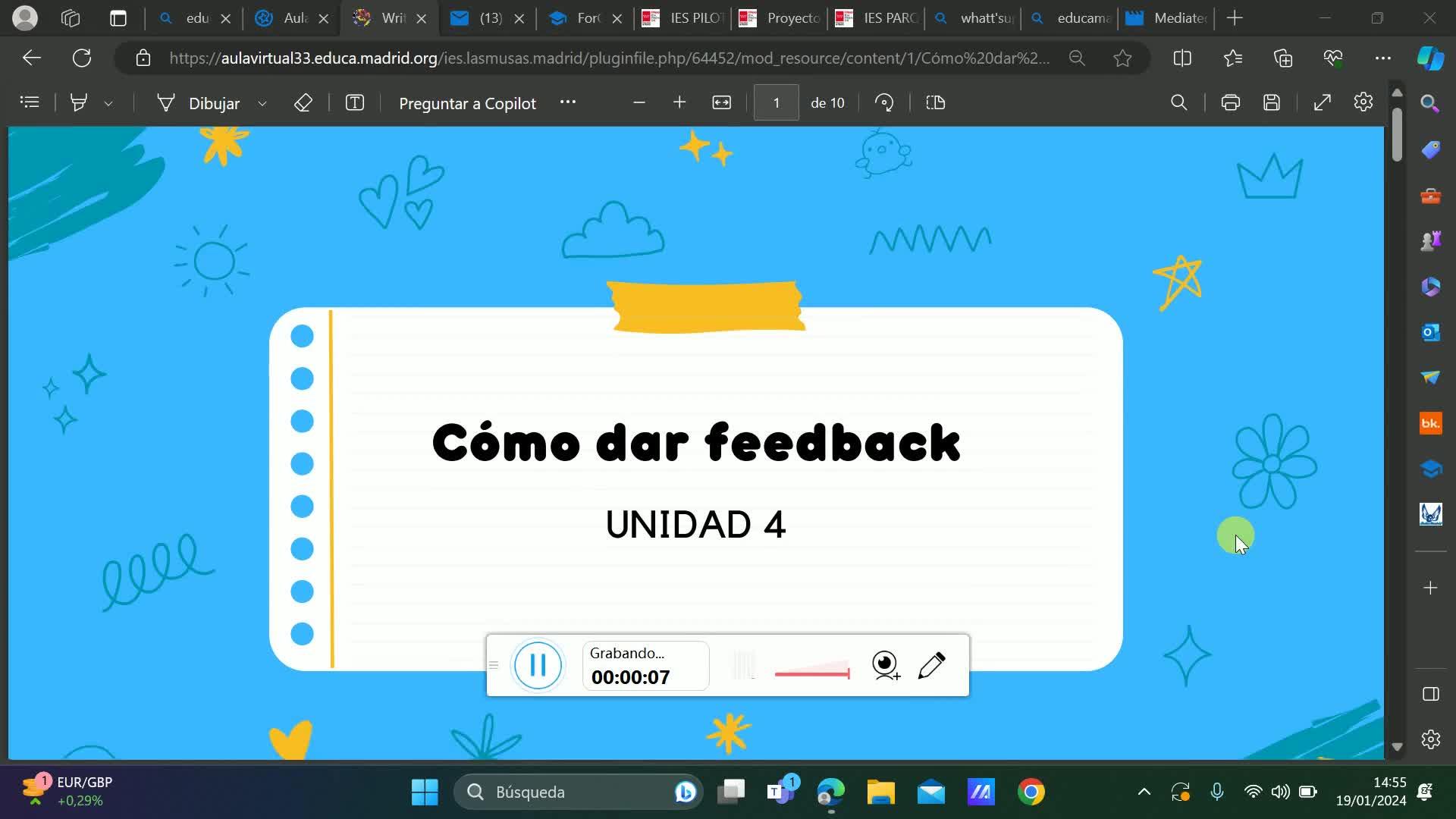Click the Find in PDF magnifier icon

[x=1178, y=103]
